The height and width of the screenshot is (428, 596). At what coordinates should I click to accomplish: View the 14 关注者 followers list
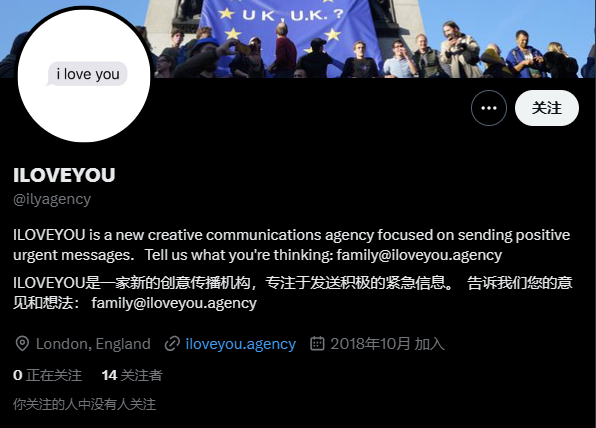132,375
